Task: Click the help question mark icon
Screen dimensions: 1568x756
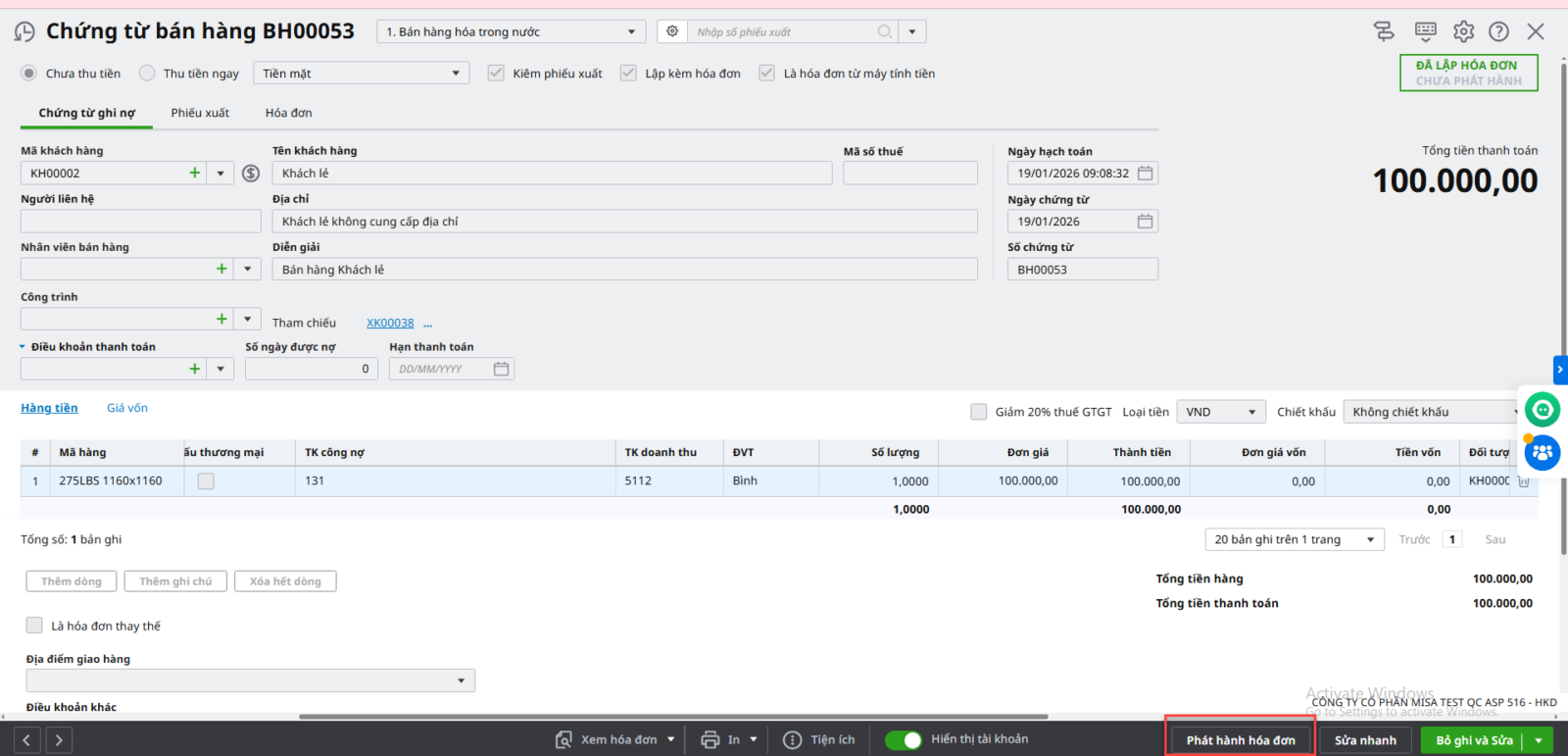Action: coord(1498,31)
